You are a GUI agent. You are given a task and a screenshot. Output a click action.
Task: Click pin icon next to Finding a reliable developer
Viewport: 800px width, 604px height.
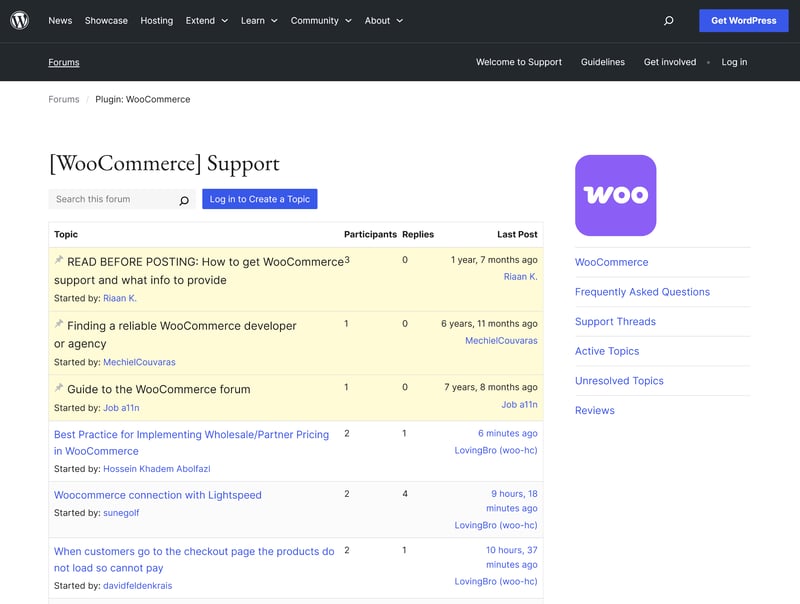tap(59, 325)
